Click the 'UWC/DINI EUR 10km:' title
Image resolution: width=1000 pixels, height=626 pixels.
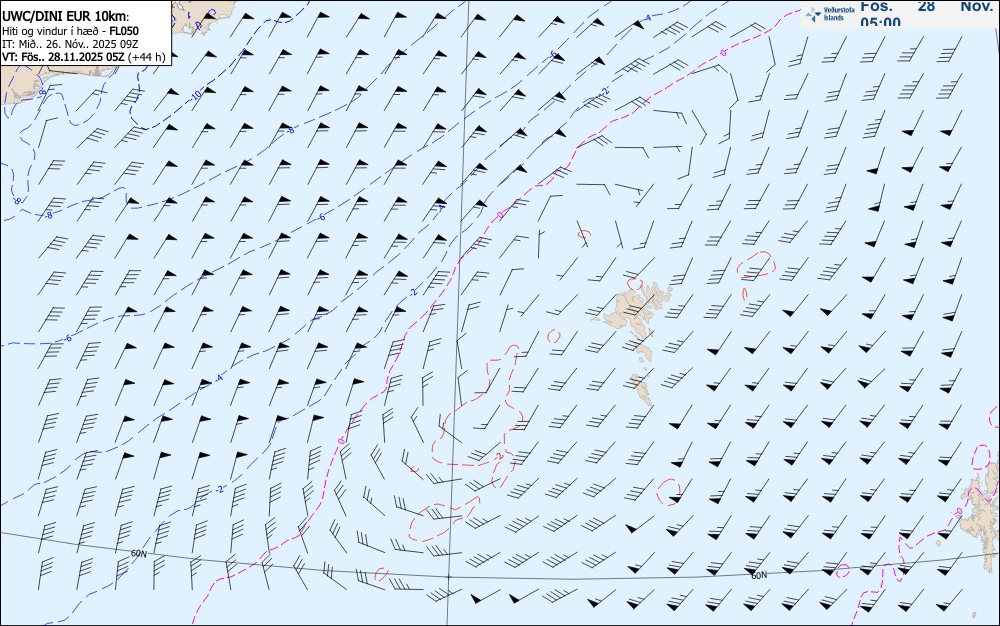point(66,17)
